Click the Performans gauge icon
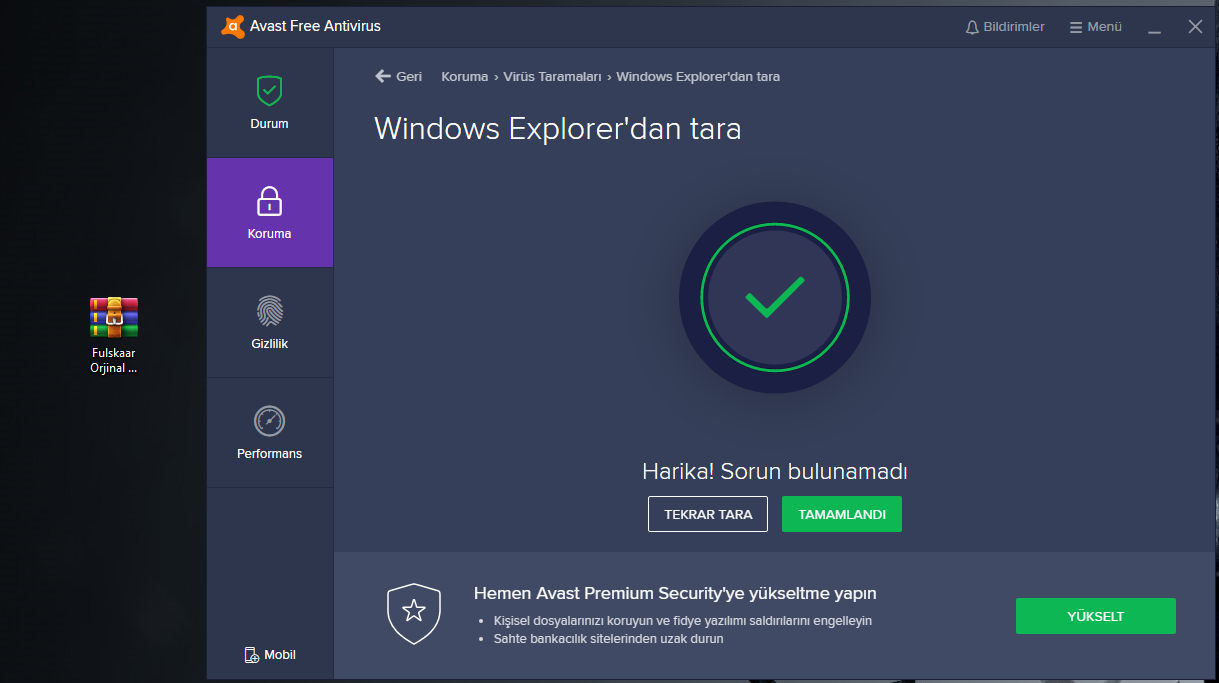 point(269,421)
